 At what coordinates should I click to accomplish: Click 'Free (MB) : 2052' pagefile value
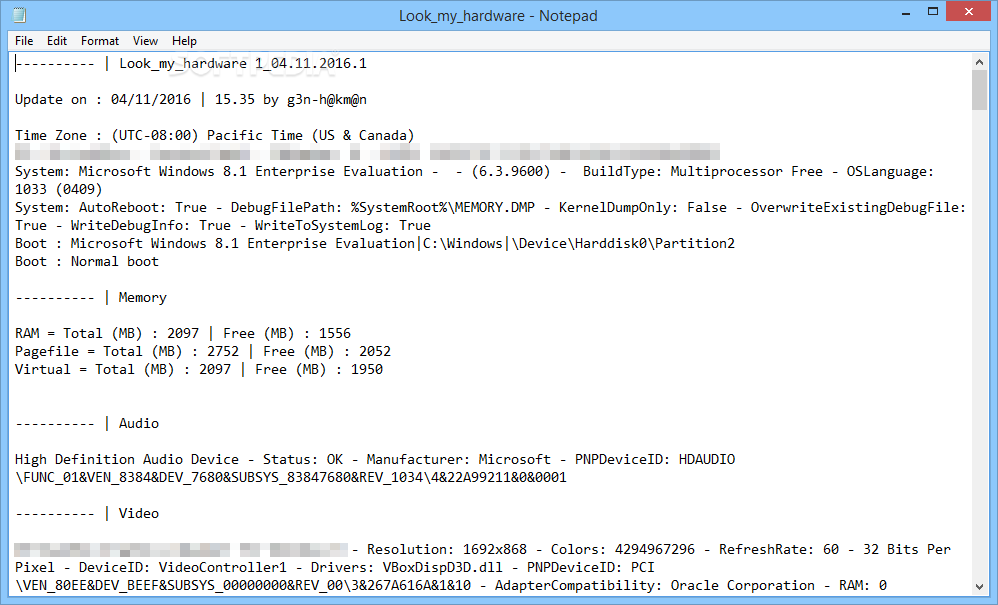pos(327,351)
